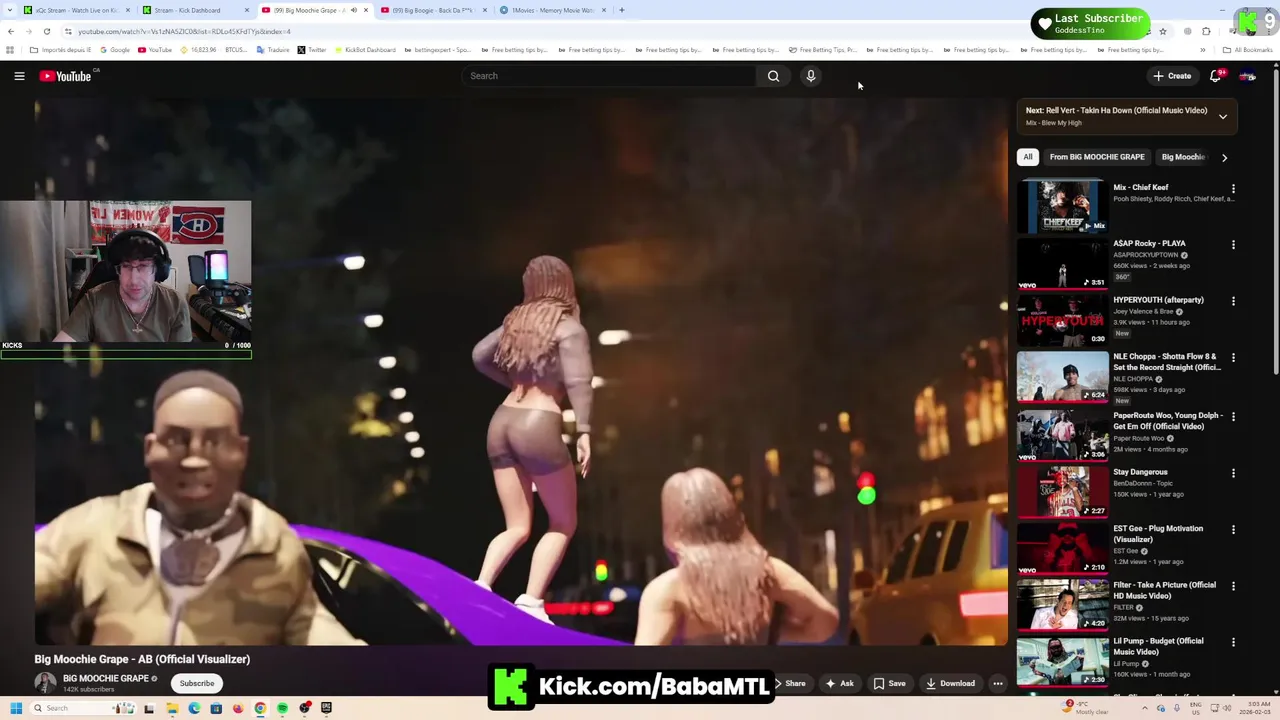The width and height of the screenshot is (1280, 720).
Task: Subscribe to BIG MOOCHIE GRAPE
Action: pos(197,684)
